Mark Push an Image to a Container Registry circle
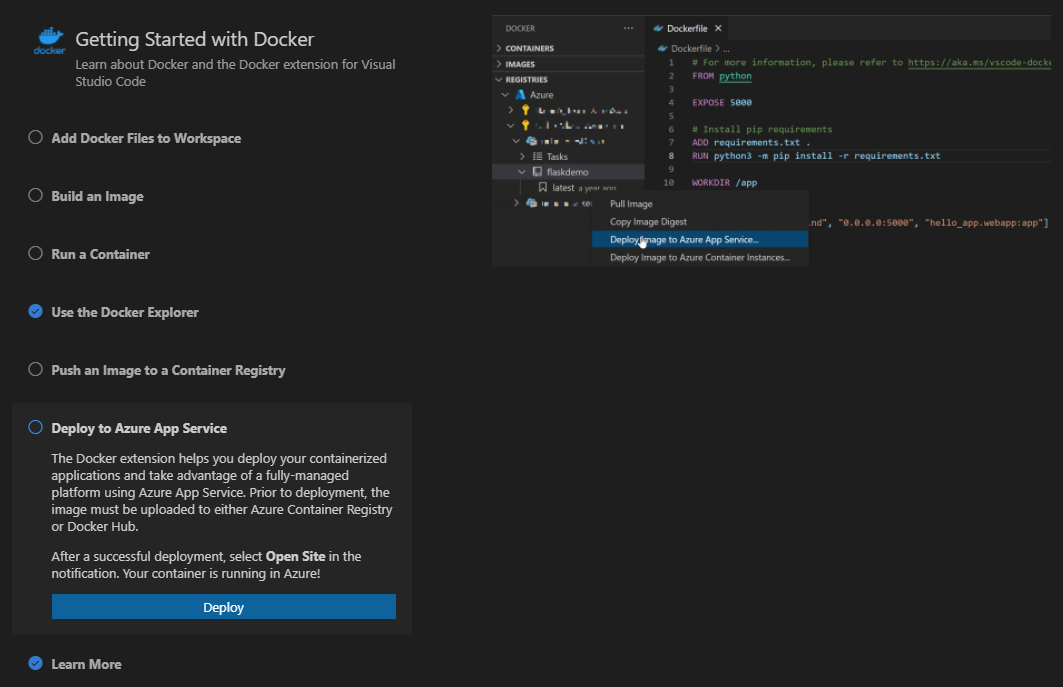 click(35, 370)
